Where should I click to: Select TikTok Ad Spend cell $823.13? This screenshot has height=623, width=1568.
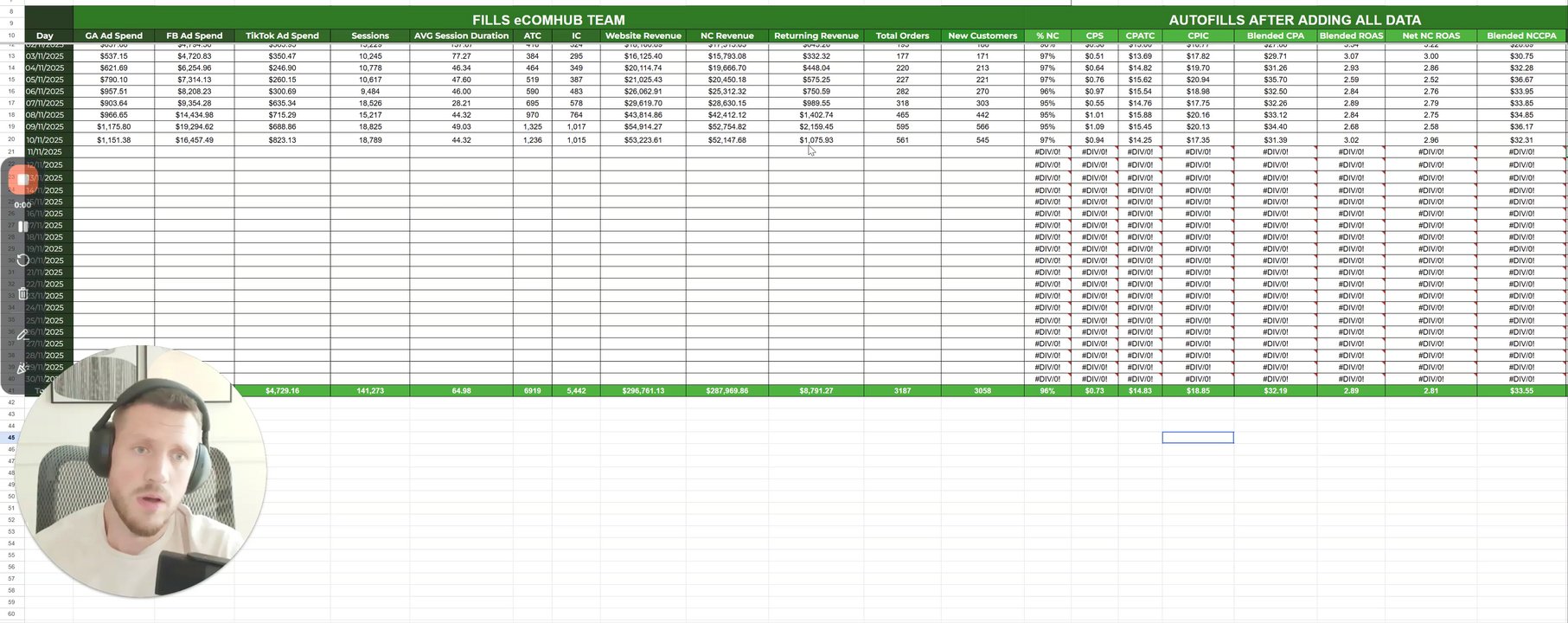click(282, 139)
